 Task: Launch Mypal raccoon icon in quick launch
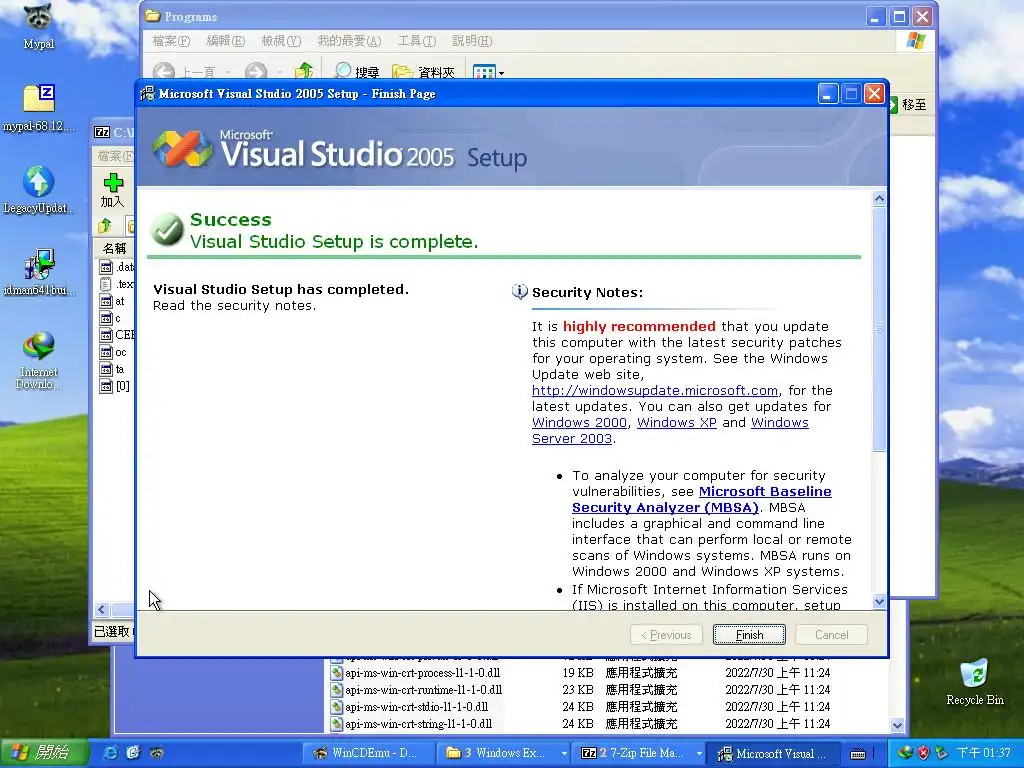click(157, 753)
